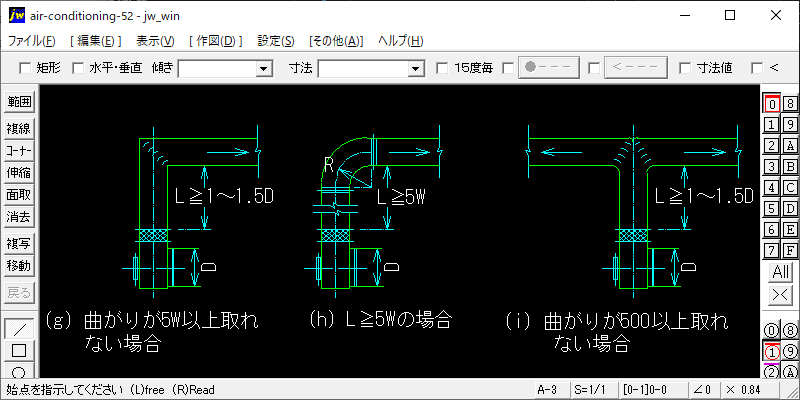Toggle the 寸法値 checkbox
800x400 pixels.
pos(685,68)
